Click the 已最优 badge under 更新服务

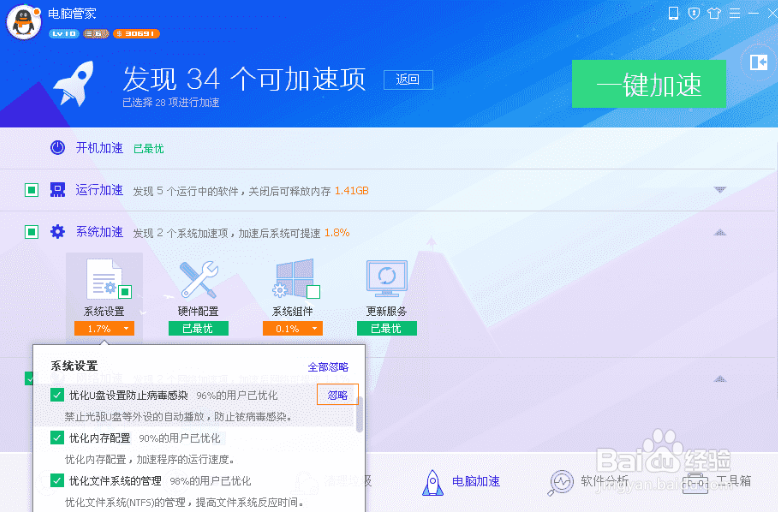(387, 328)
